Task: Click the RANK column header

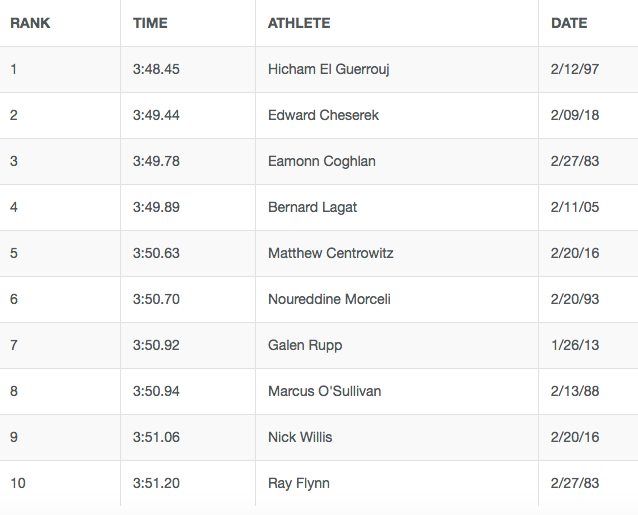Action: [x=30, y=23]
